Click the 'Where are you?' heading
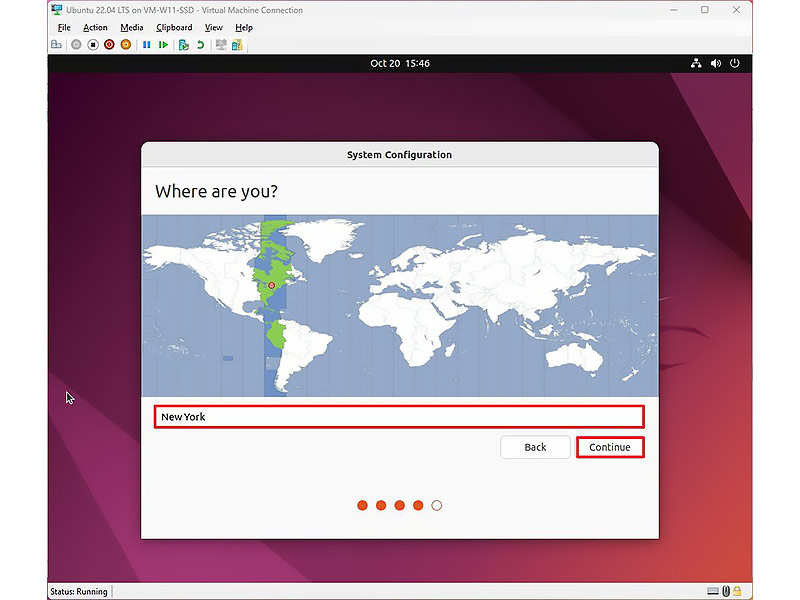This screenshot has height=600, width=800. click(x=216, y=191)
